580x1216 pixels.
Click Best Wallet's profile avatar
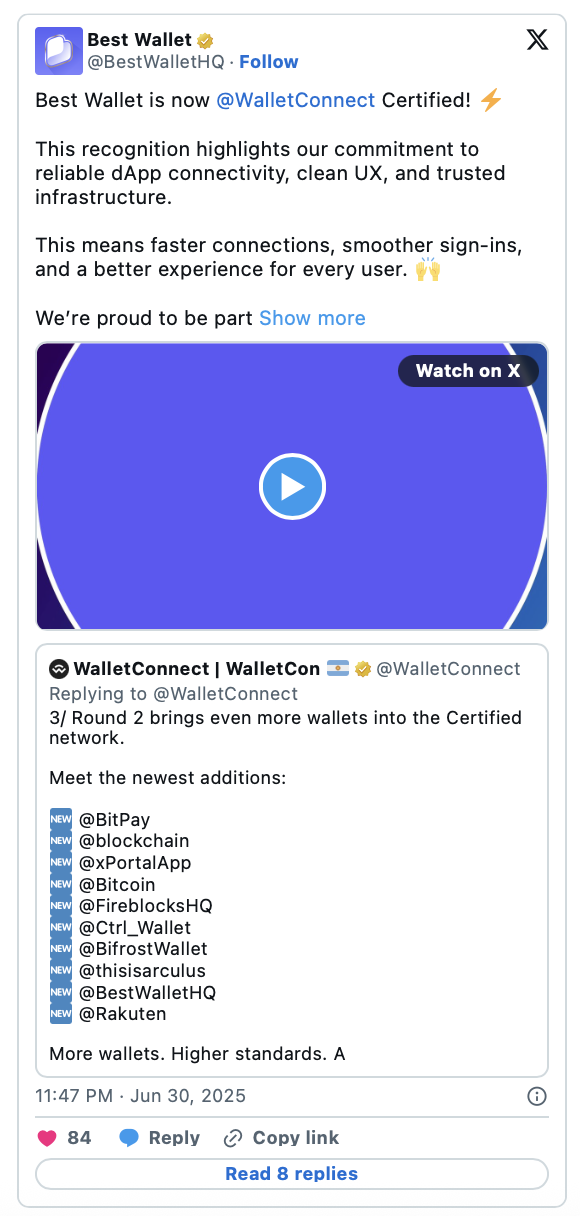(58, 51)
